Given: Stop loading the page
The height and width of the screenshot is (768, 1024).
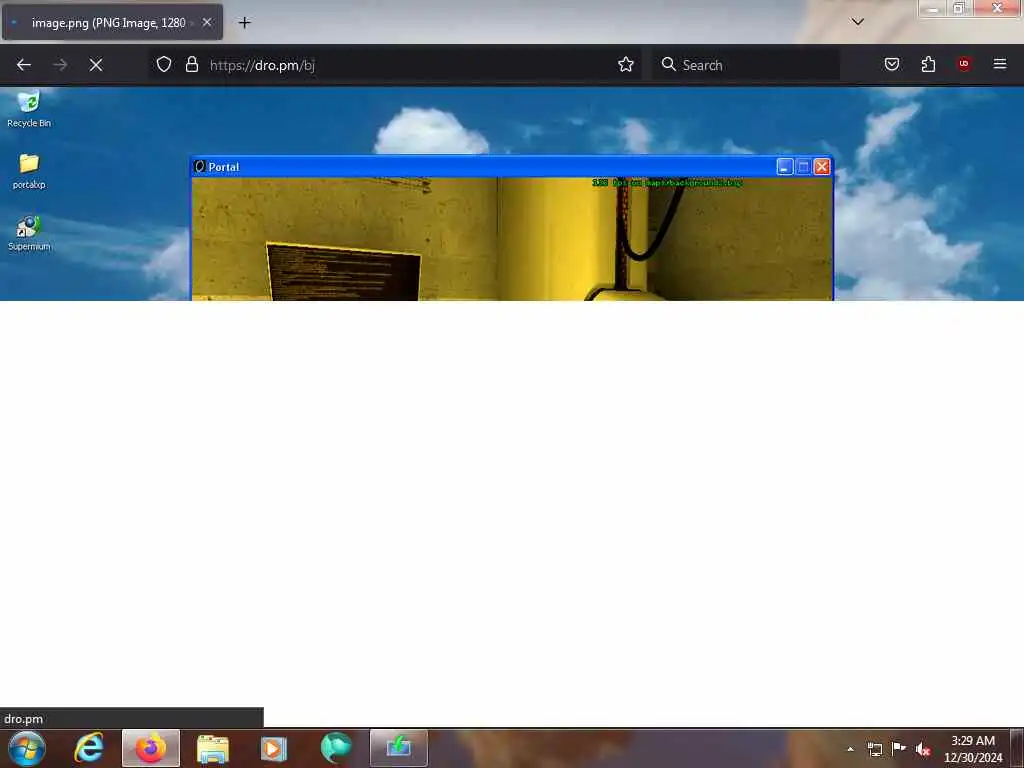Looking at the screenshot, I should [x=96, y=65].
